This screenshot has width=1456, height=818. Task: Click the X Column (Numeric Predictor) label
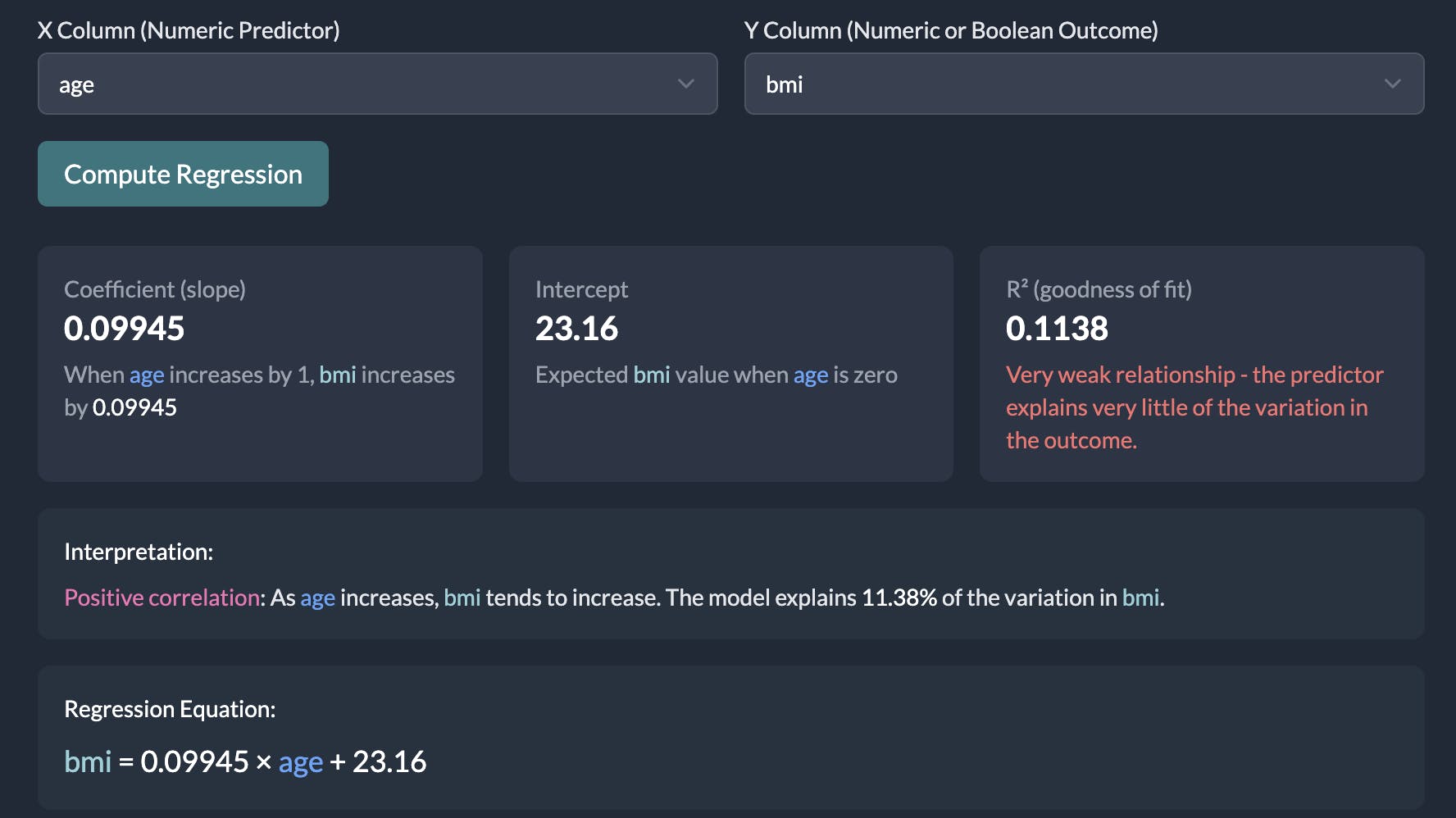pyautogui.click(x=189, y=30)
